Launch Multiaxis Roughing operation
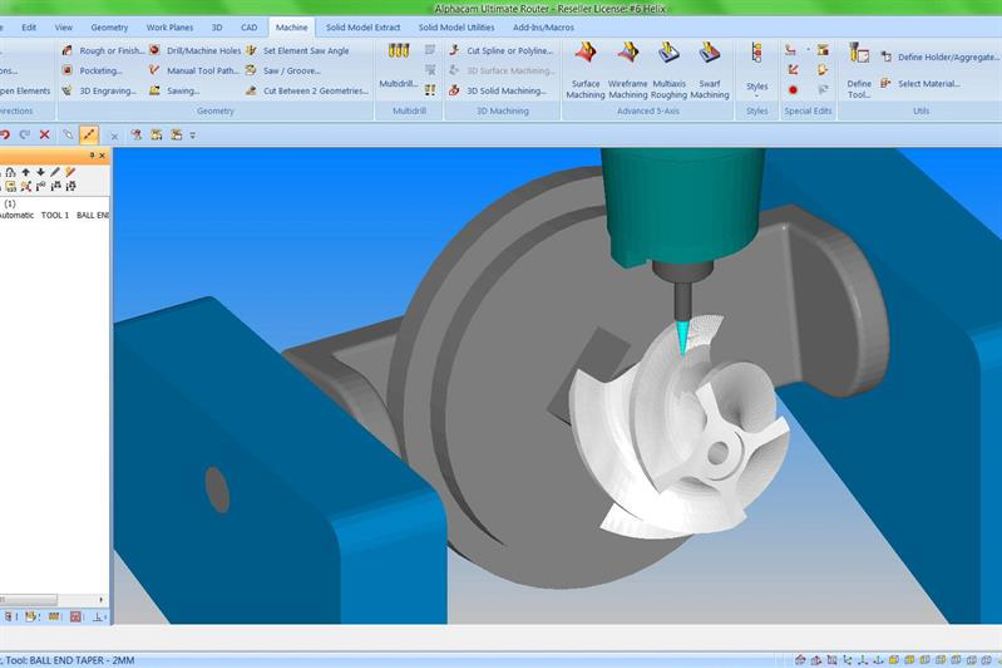 tap(668, 70)
